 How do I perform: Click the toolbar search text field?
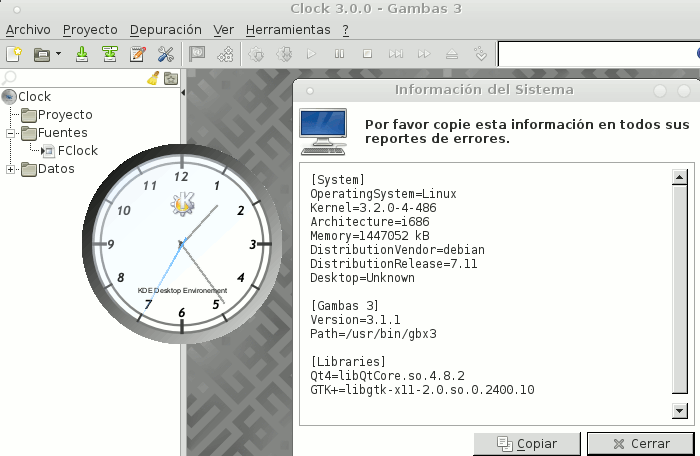(598, 54)
